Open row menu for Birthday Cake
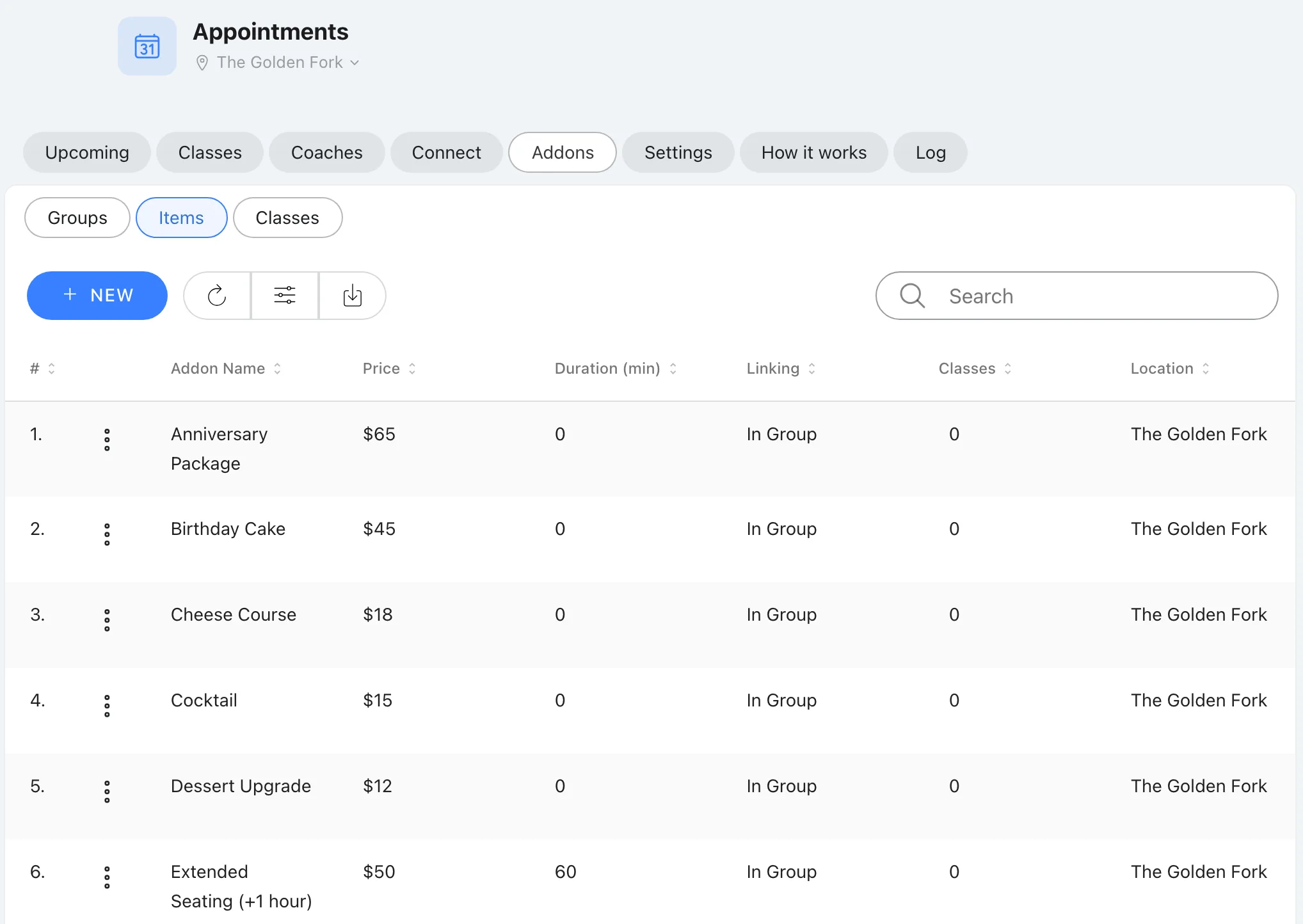Screen dimensions: 1303x924 [x=107, y=534]
